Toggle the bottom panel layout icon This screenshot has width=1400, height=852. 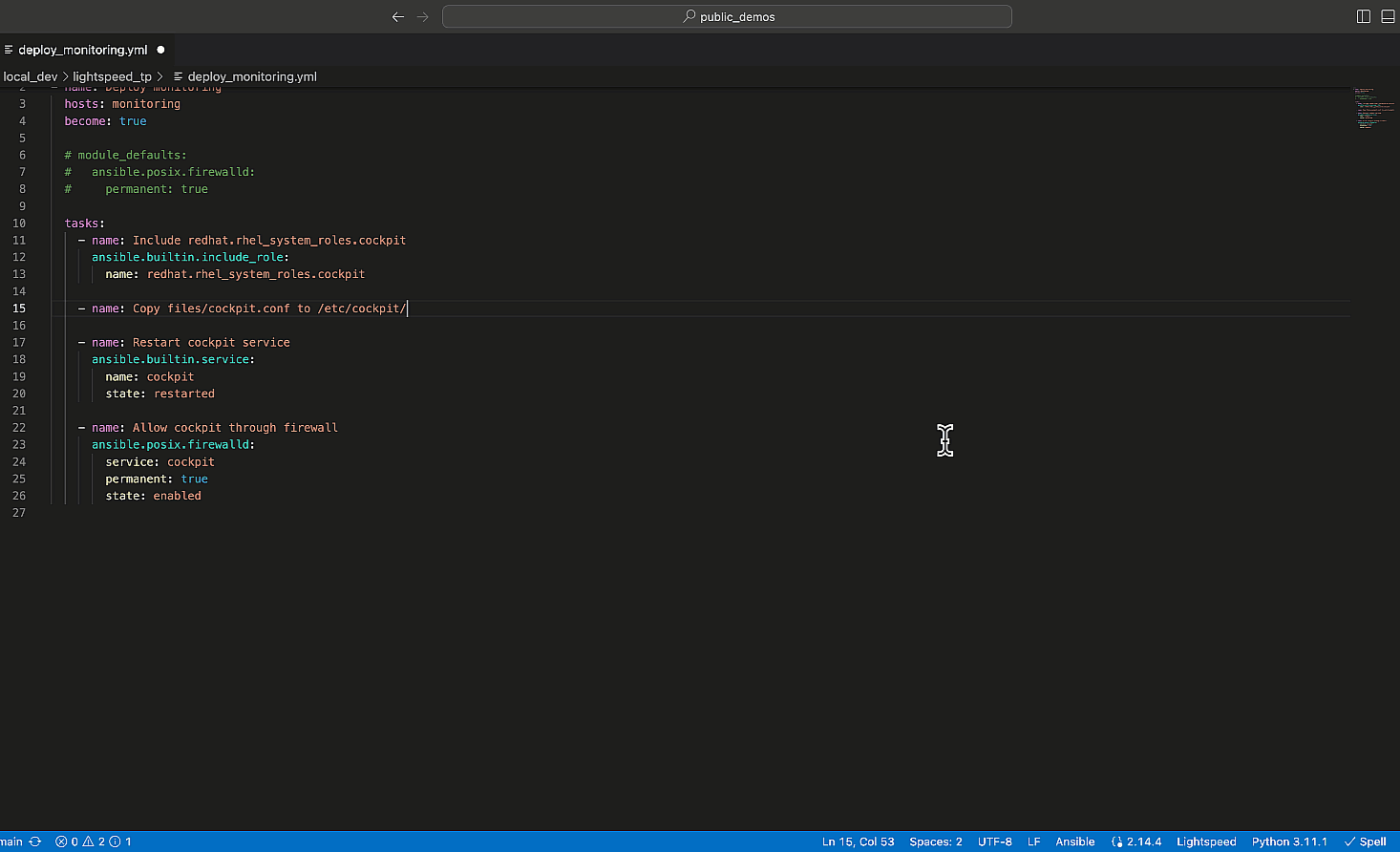click(x=1388, y=17)
